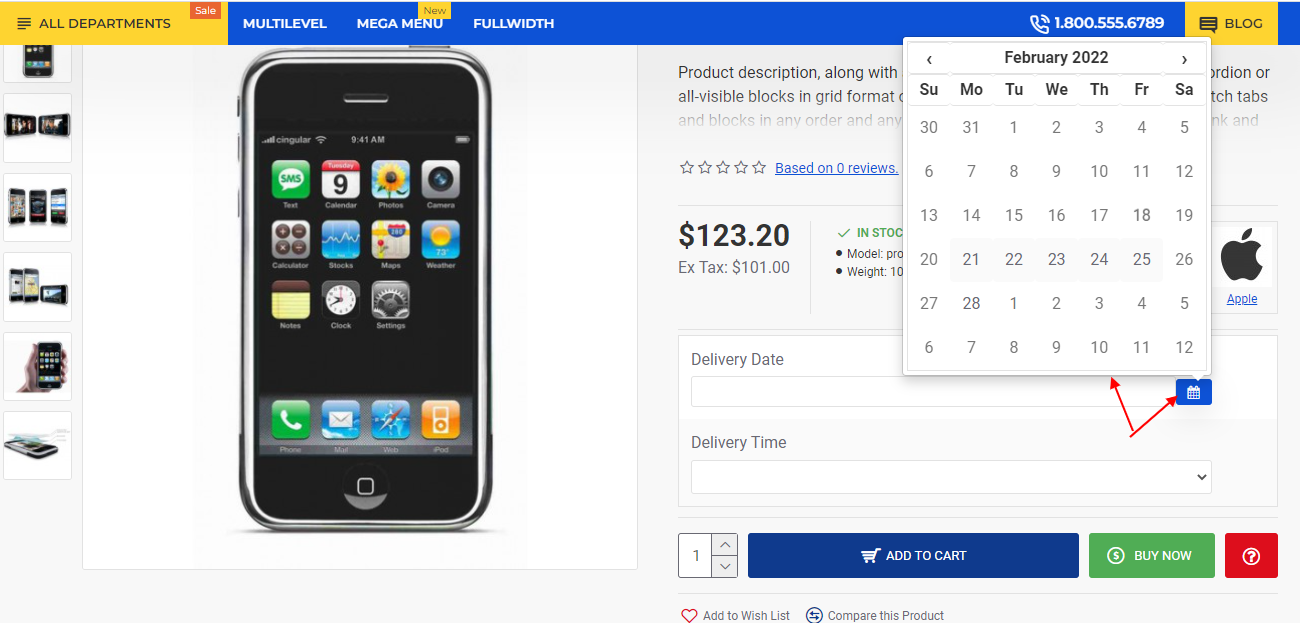Click the compare product arrows icon
This screenshot has height=623, width=1300.
tap(814, 615)
